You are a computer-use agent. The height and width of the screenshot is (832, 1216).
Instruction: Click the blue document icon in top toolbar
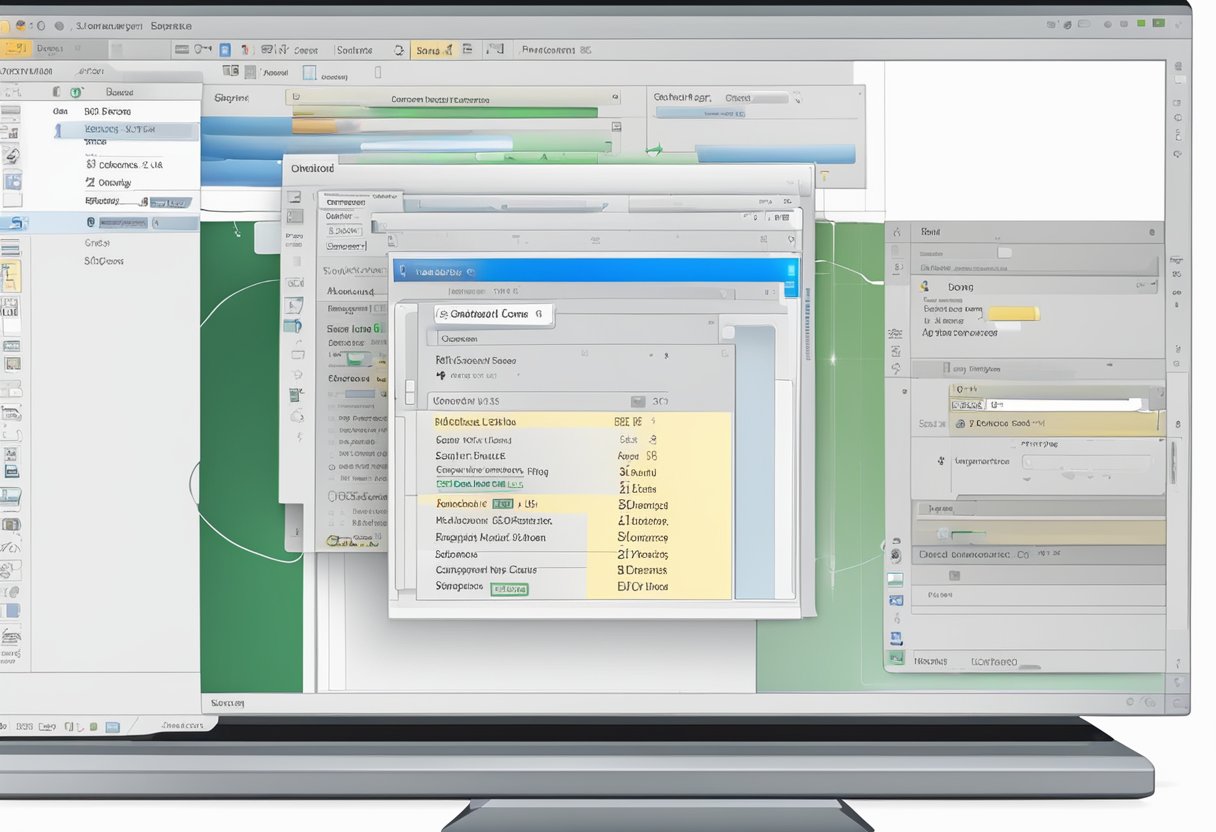pos(225,49)
